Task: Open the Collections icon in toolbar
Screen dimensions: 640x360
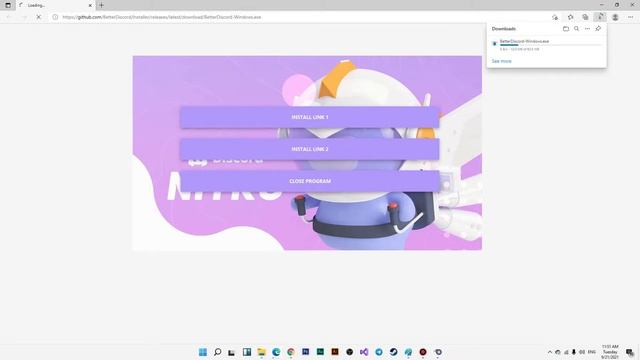Action: click(x=585, y=17)
